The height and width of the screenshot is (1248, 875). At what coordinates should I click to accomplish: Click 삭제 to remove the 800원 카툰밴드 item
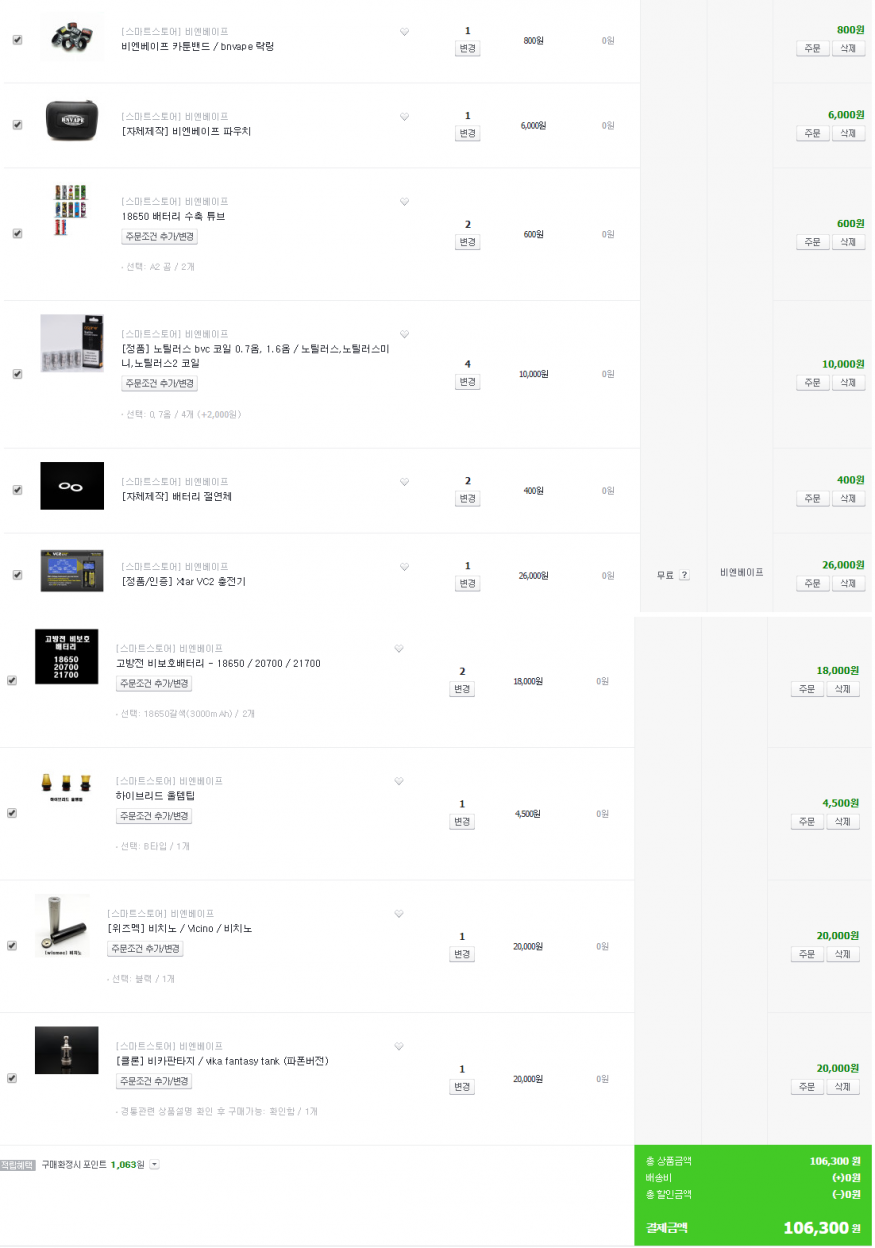click(x=848, y=48)
